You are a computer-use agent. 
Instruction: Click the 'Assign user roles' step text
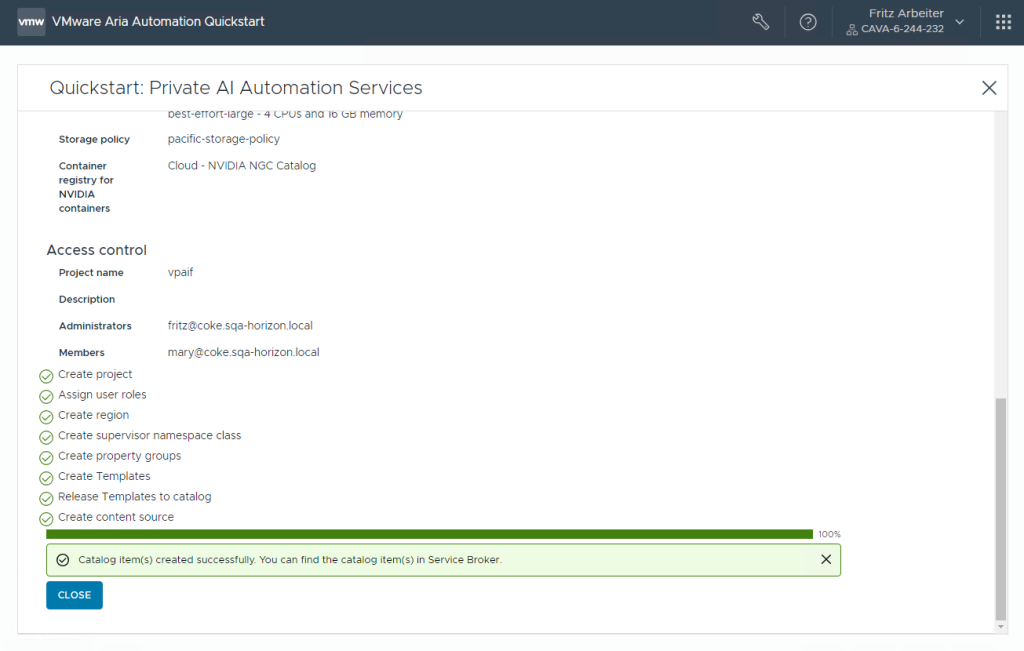click(x=102, y=394)
